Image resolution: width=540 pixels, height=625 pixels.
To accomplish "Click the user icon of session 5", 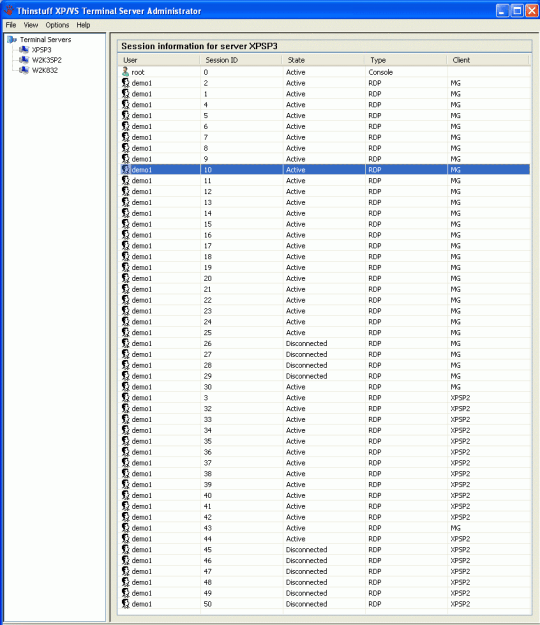I will click(x=126, y=115).
